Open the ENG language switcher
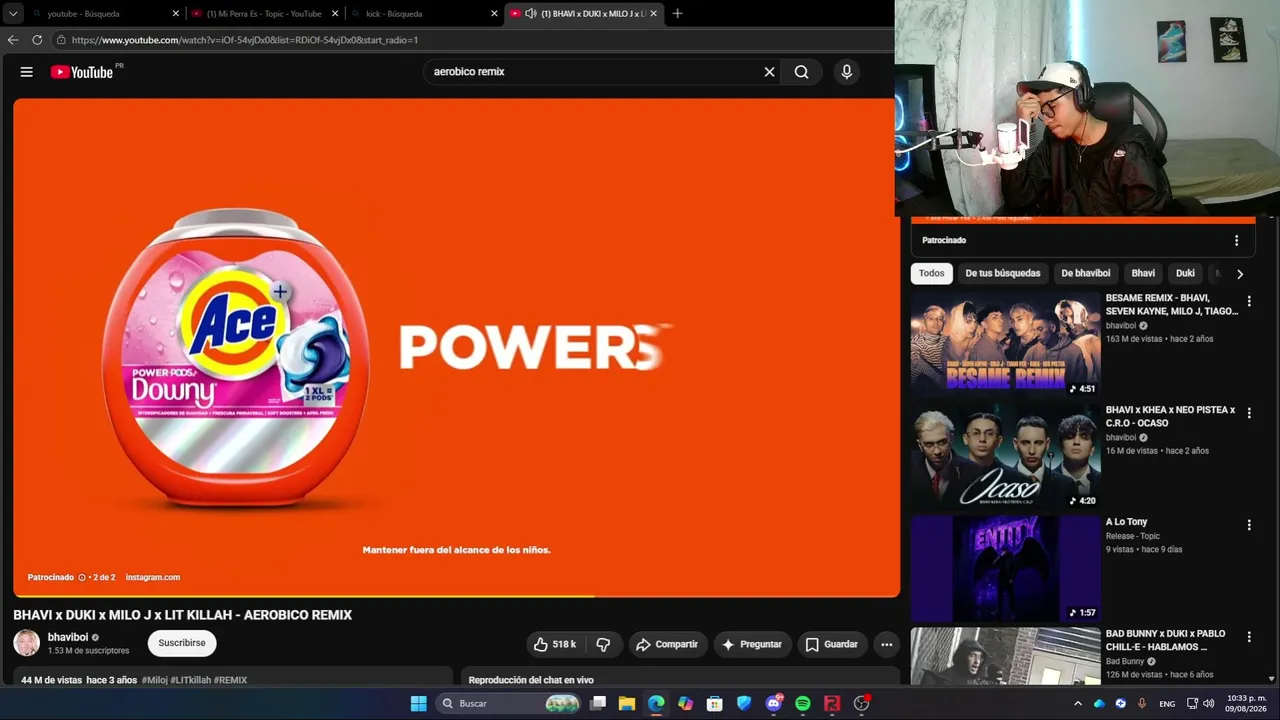Image resolution: width=1280 pixels, height=720 pixels. coord(1167,704)
